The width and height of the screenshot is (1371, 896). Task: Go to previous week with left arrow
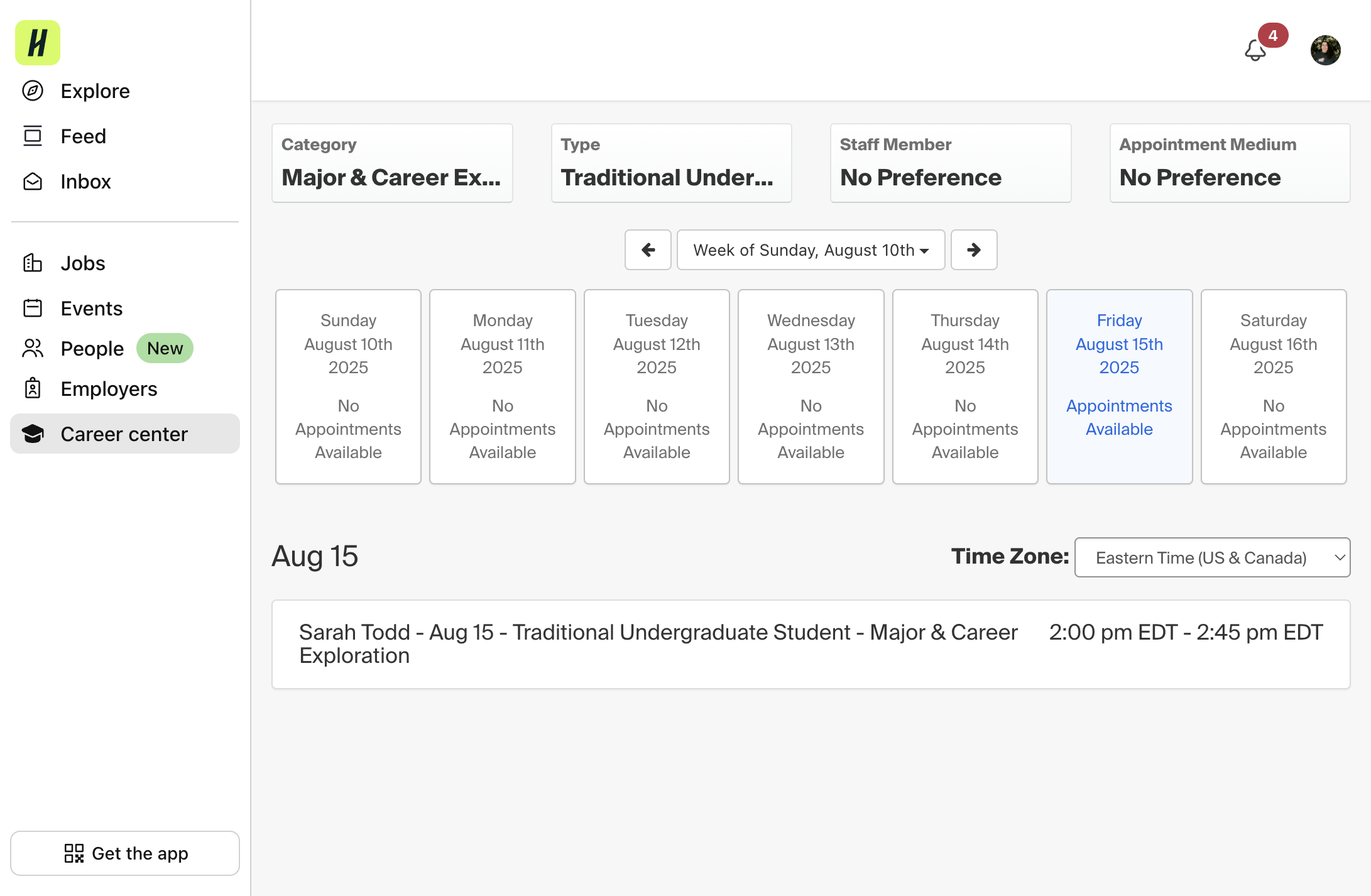(648, 250)
